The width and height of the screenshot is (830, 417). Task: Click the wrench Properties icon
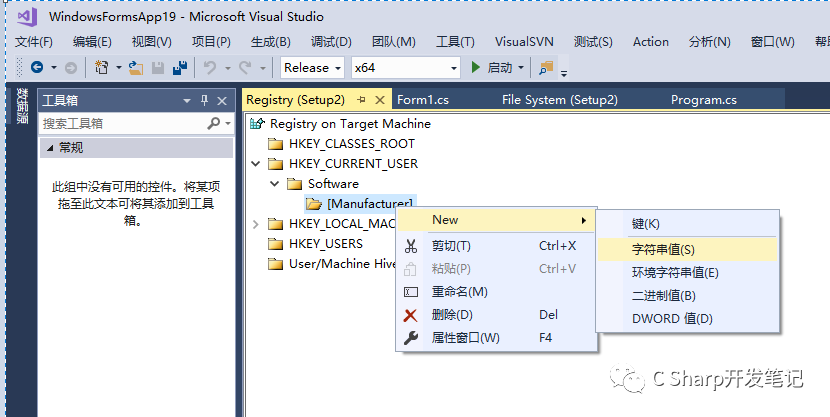tap(411, 338)
